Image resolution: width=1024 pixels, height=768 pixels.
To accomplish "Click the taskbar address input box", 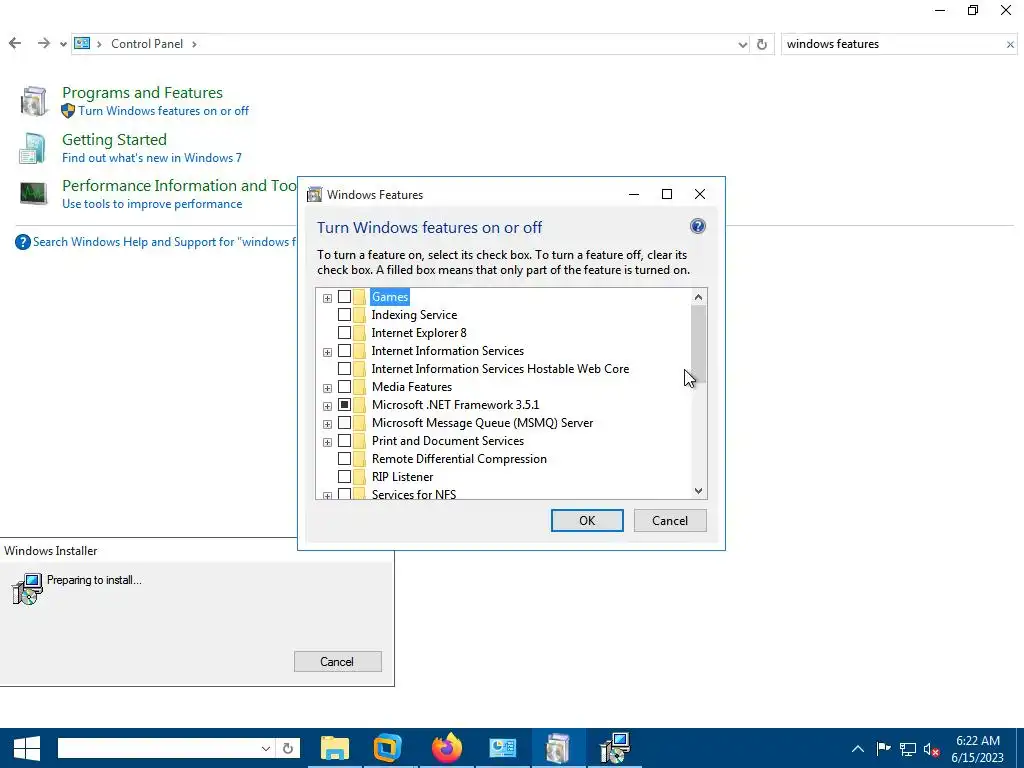I will point(158,748).
